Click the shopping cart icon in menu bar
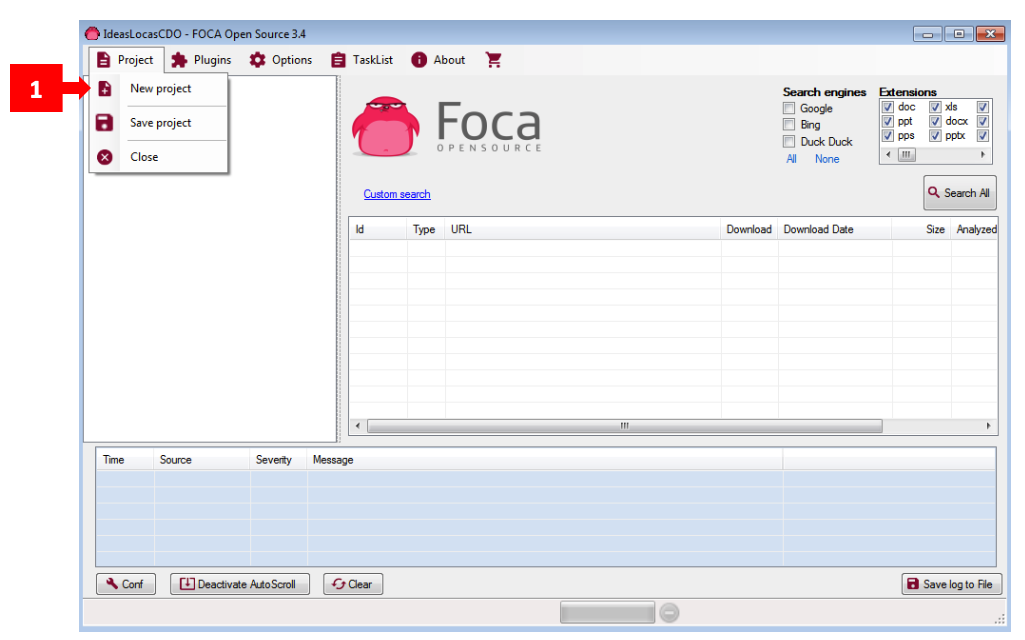 (494, 59)
